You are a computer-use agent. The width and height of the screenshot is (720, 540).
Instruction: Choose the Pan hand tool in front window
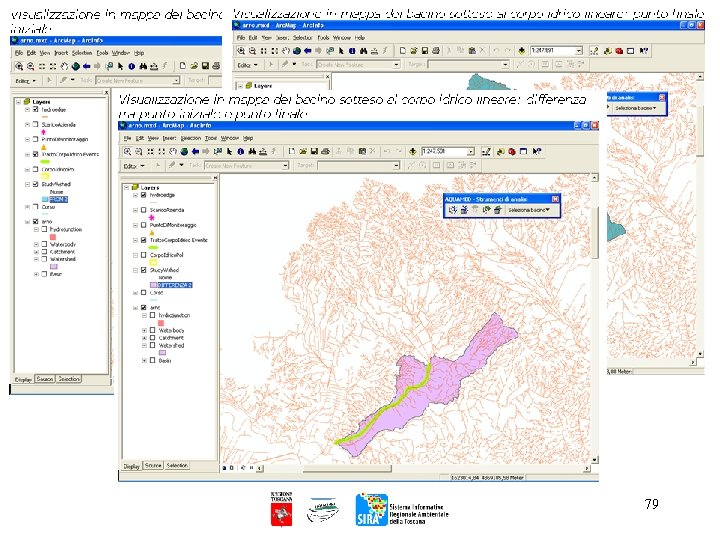coord(173,151)
